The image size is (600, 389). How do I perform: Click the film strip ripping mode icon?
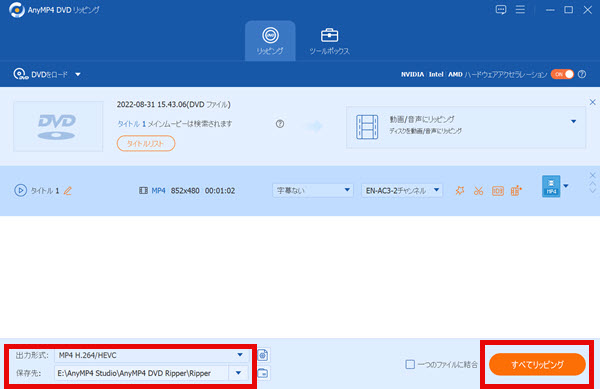click(x=367, y=127)
